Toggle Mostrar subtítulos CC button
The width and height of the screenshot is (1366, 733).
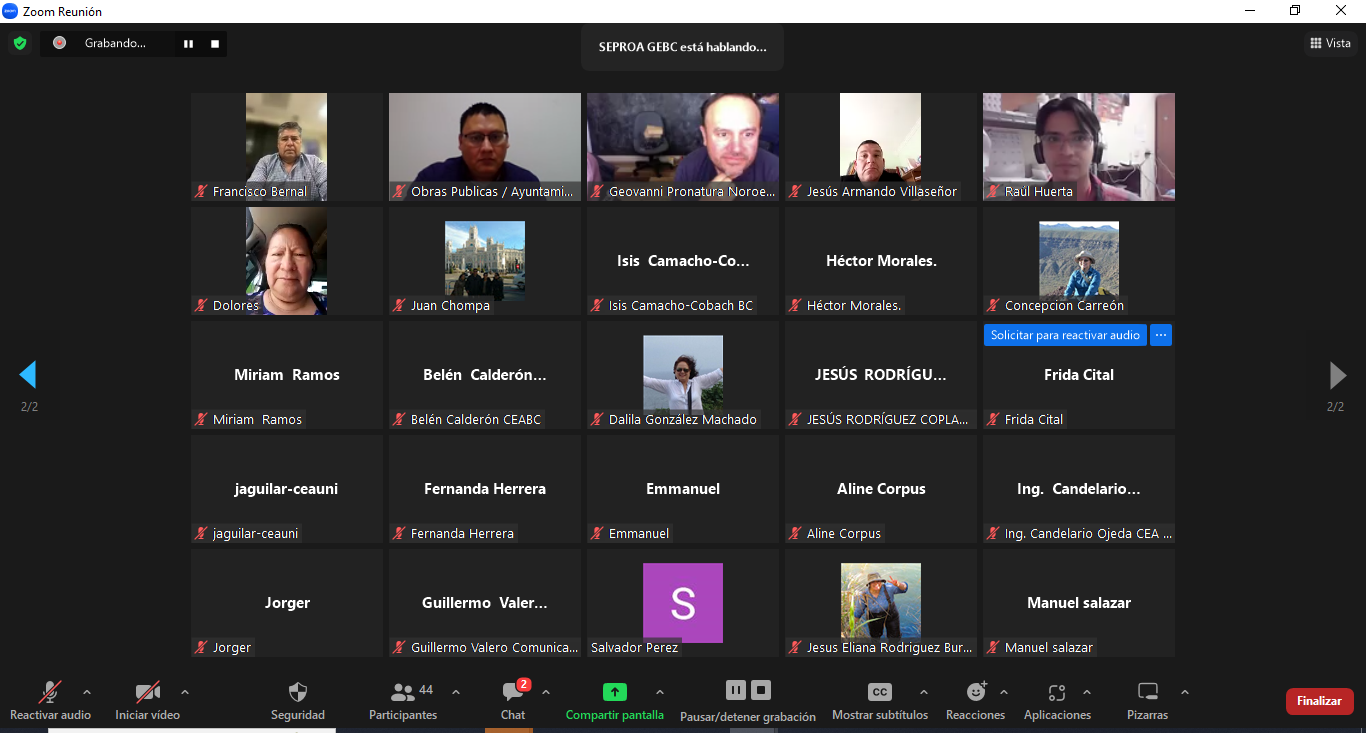pyautogui.click(x=880, y=692)
